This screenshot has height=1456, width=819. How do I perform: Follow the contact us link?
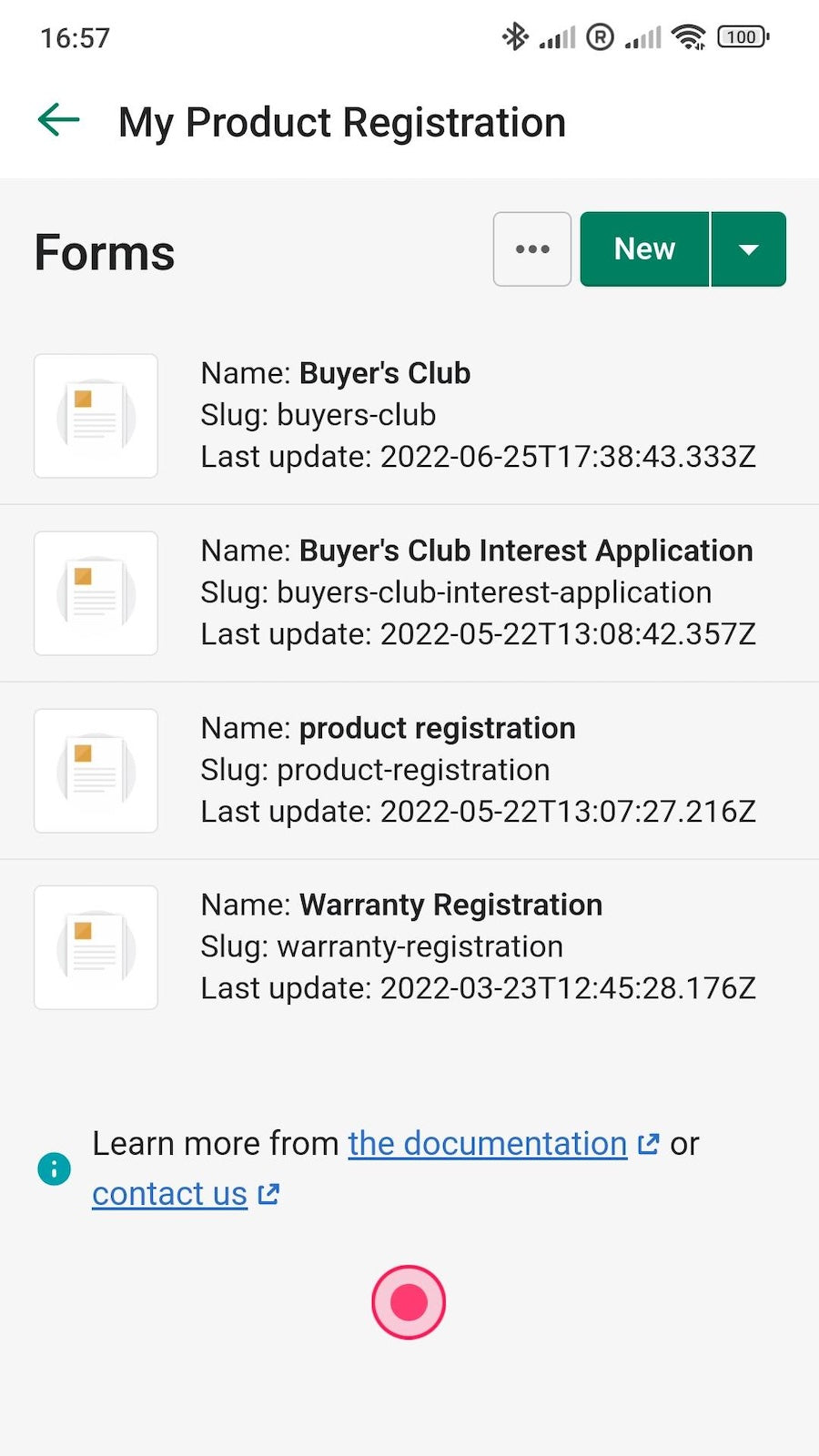pos(170,1194)
